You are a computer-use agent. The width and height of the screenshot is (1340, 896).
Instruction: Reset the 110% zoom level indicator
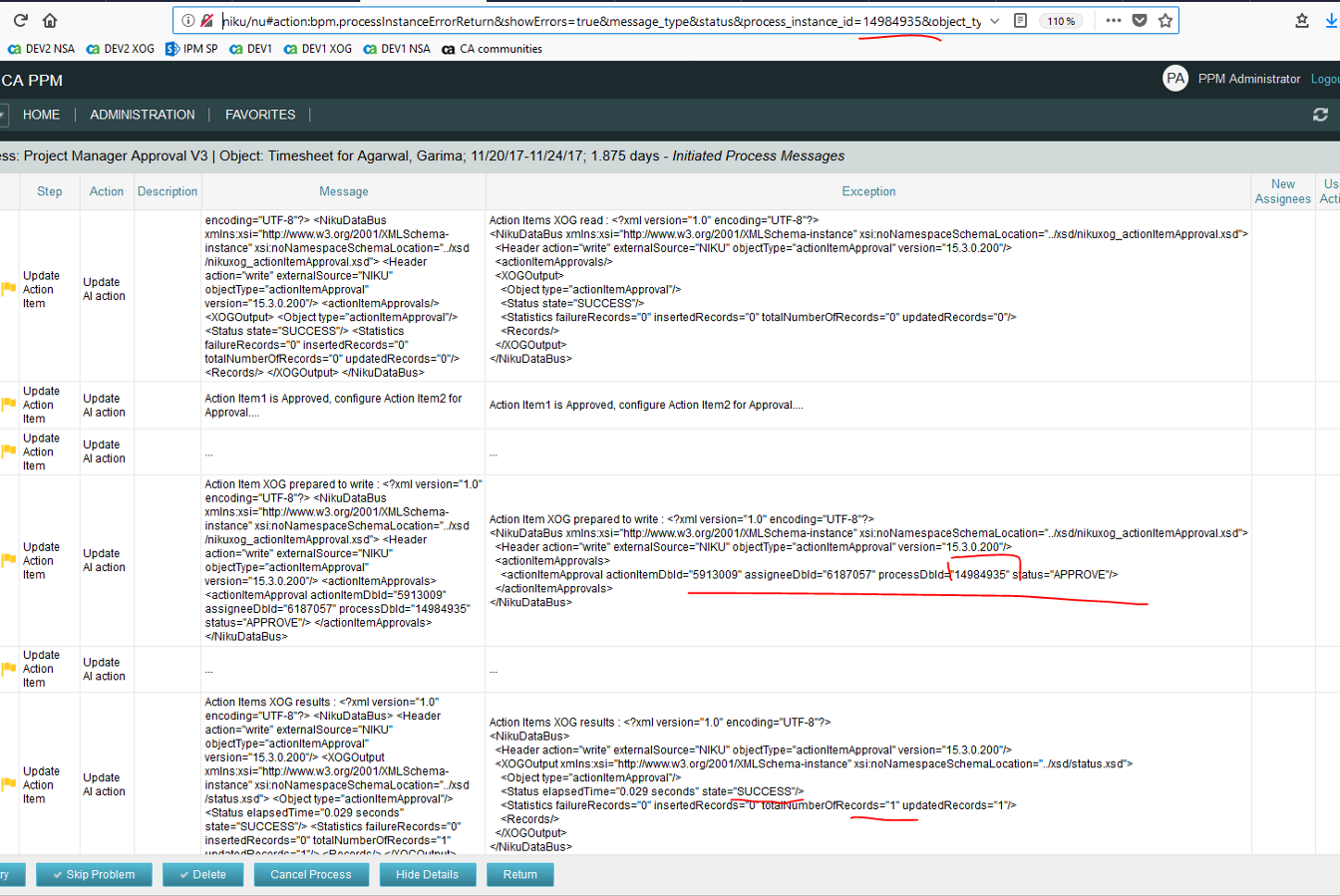coord(1062,21)
